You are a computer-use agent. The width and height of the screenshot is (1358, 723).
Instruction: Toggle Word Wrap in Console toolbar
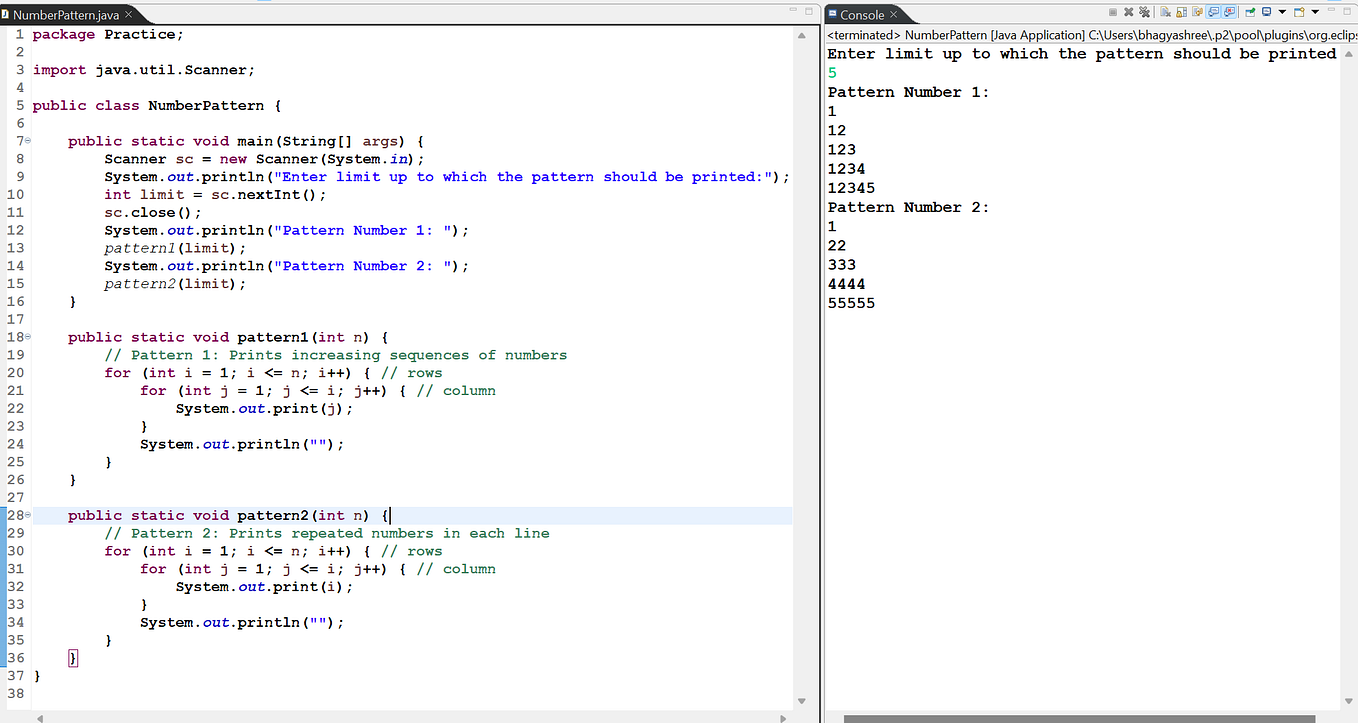click(1197, 12)
